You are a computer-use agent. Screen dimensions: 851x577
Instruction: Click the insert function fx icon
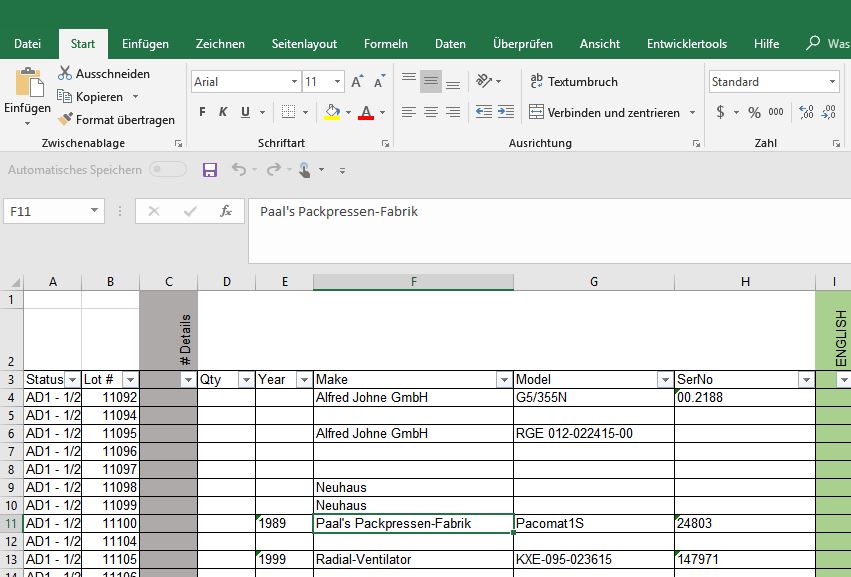tap(226, 211)
